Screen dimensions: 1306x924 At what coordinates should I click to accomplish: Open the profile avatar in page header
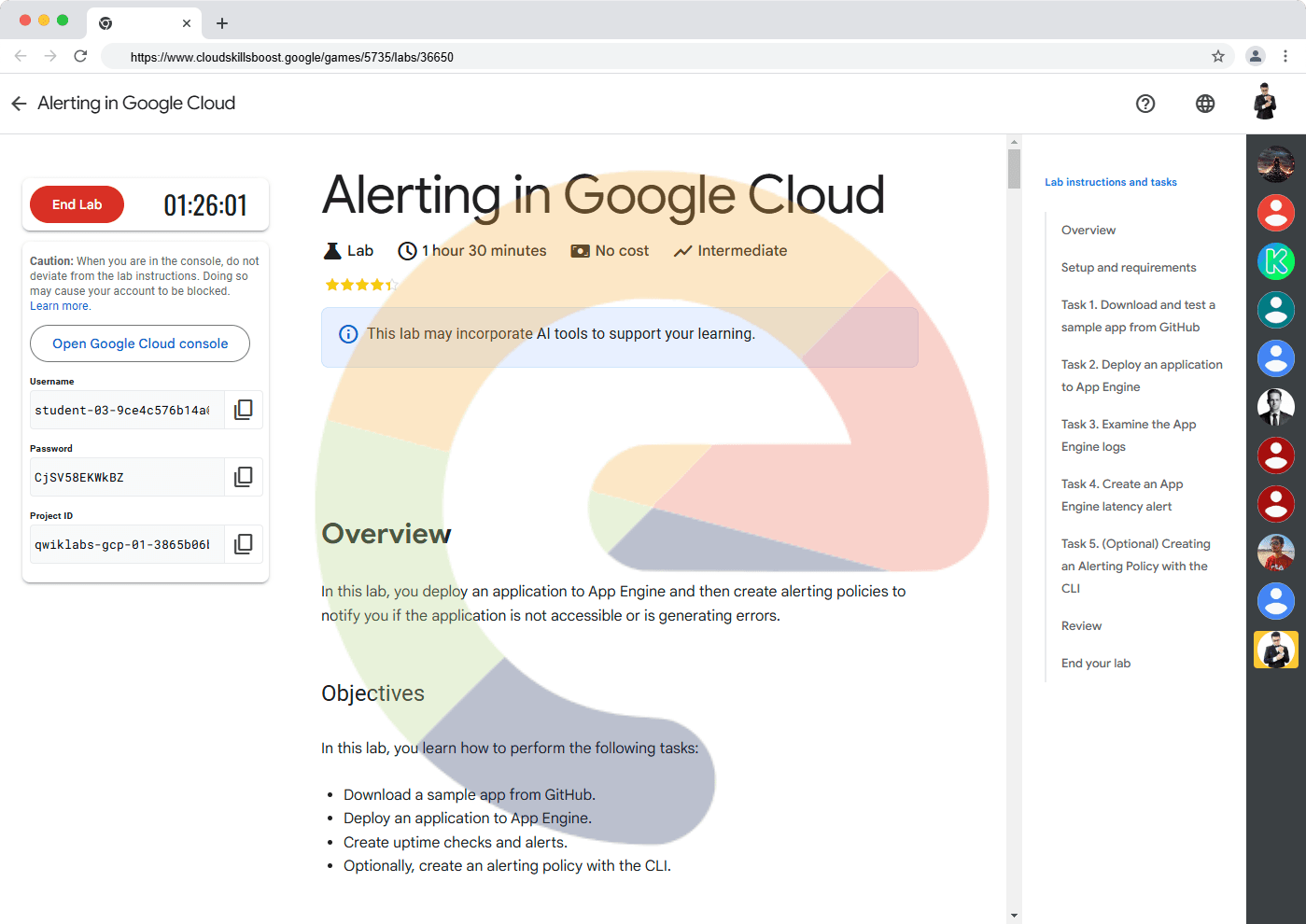(1265, 103)
